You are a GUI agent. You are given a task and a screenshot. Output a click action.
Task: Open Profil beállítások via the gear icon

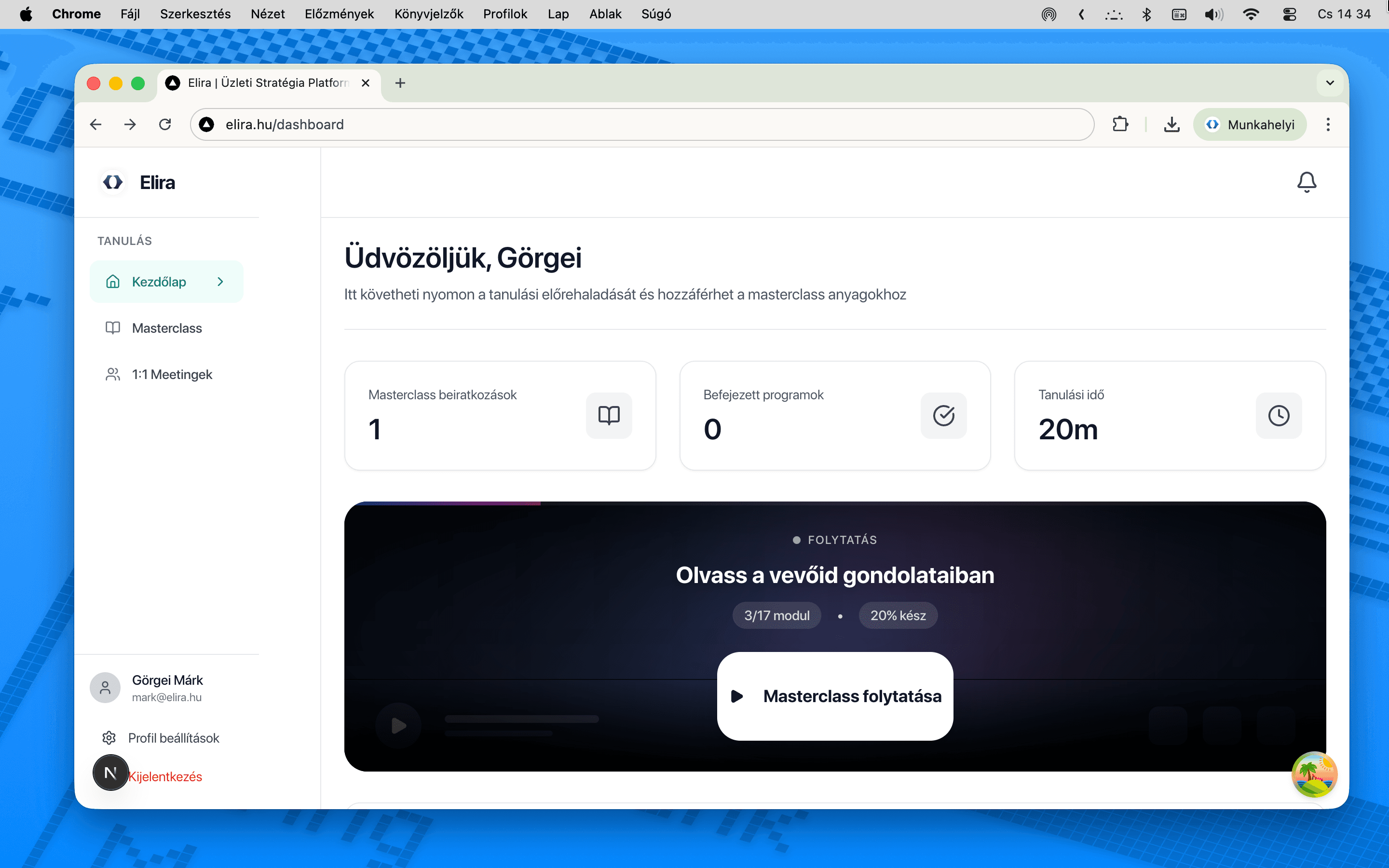(109, 737)
